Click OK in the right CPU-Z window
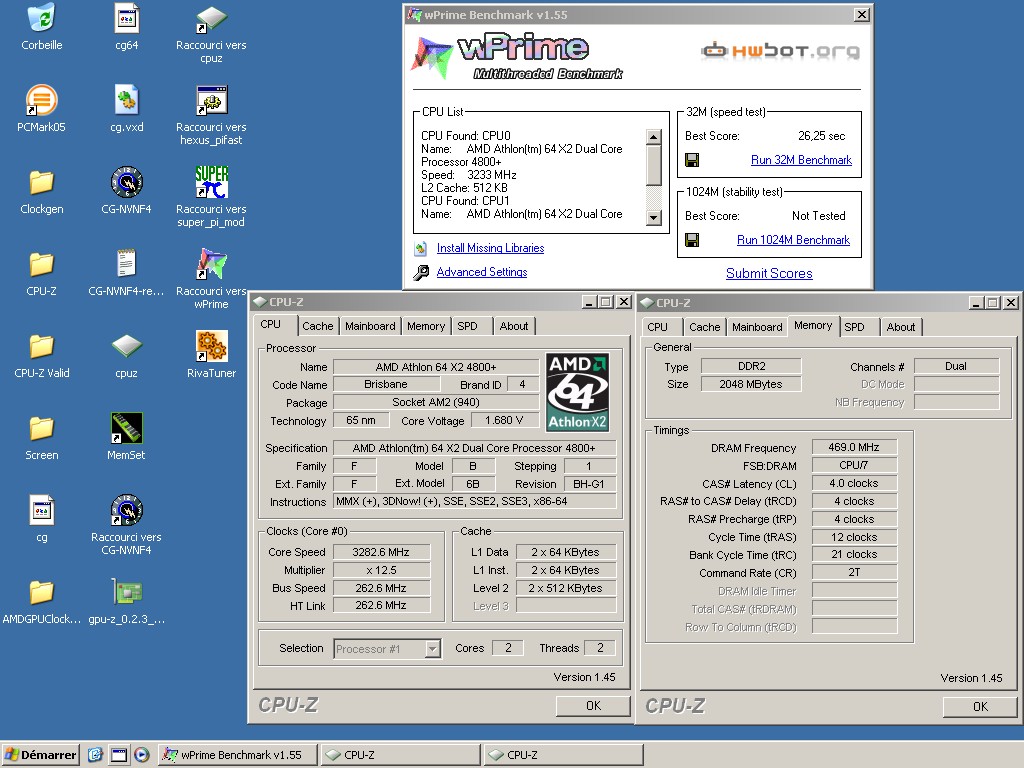Image resolution: width=1024 pixels, height=768 pixels. click(x=980, y=707)
